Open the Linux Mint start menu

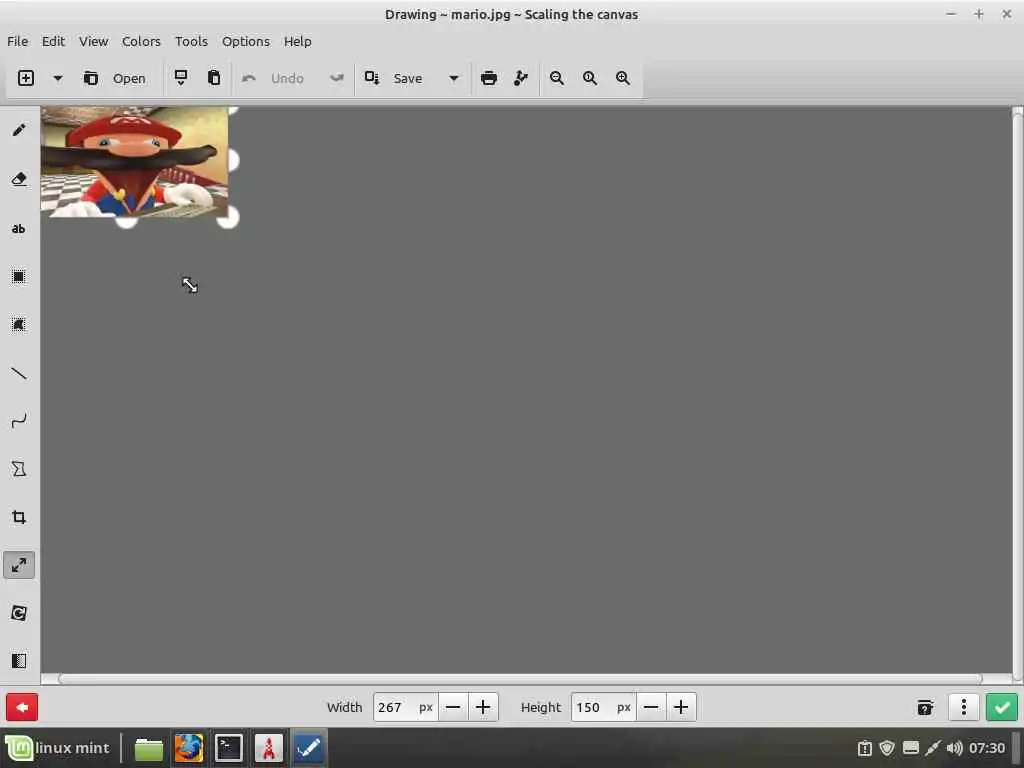pos(59,748)
